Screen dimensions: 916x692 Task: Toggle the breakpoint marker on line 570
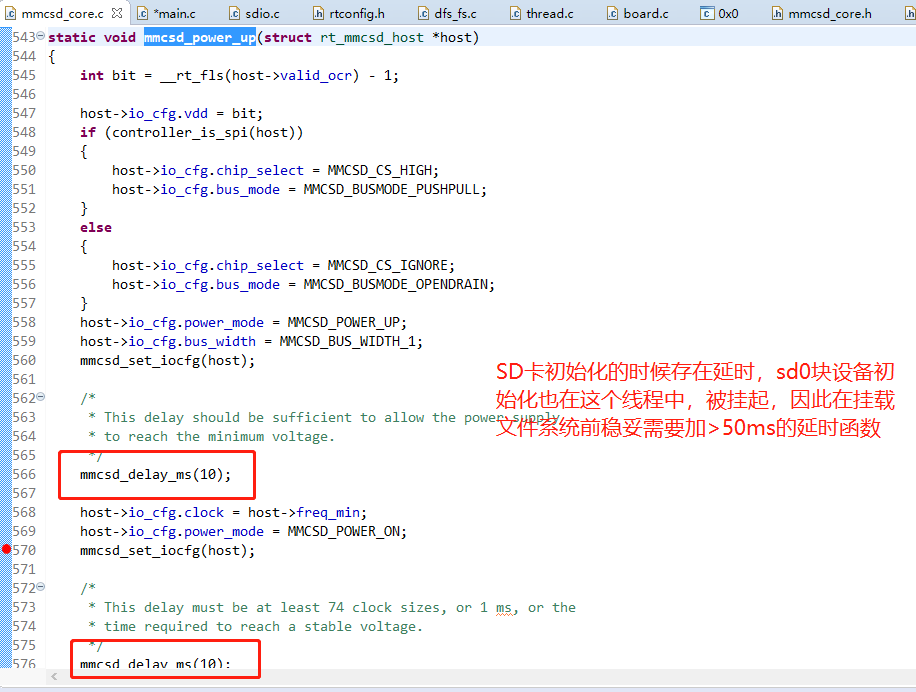click(5, 550)
